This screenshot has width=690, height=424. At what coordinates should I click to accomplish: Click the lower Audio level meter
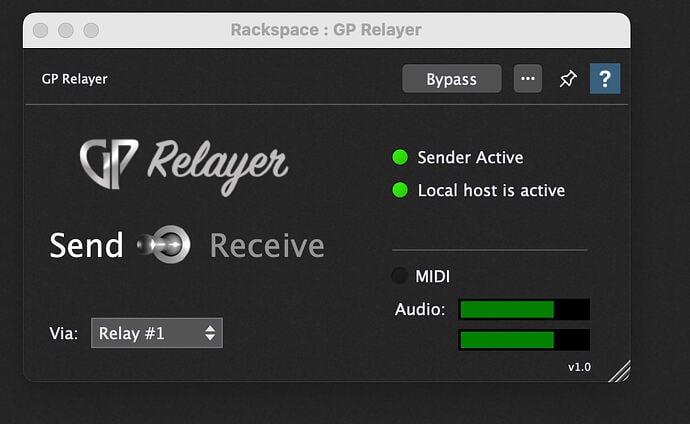point(524,340)
